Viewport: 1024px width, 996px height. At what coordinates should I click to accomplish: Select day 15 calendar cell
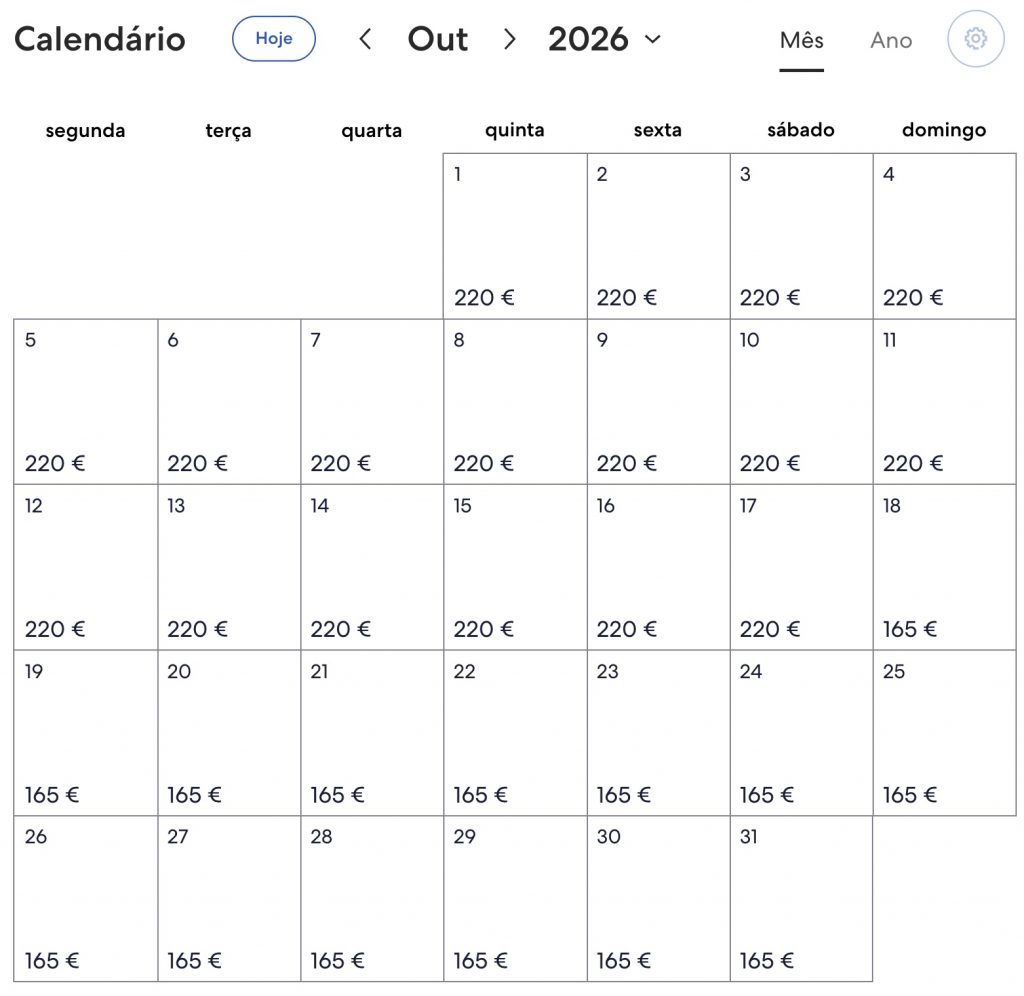515,567
